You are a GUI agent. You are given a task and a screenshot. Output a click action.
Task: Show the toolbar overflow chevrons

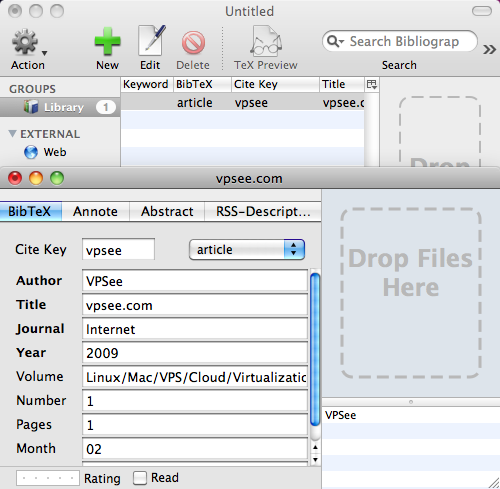tap(489, 50)
